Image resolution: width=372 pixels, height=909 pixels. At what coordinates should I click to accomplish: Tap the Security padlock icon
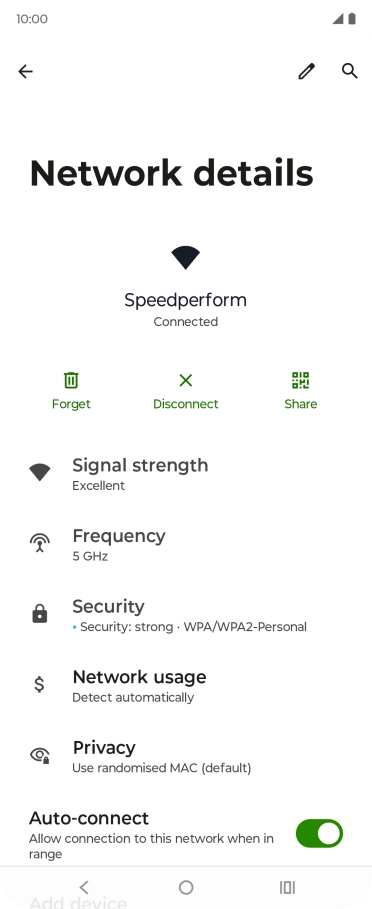(39, 613)
